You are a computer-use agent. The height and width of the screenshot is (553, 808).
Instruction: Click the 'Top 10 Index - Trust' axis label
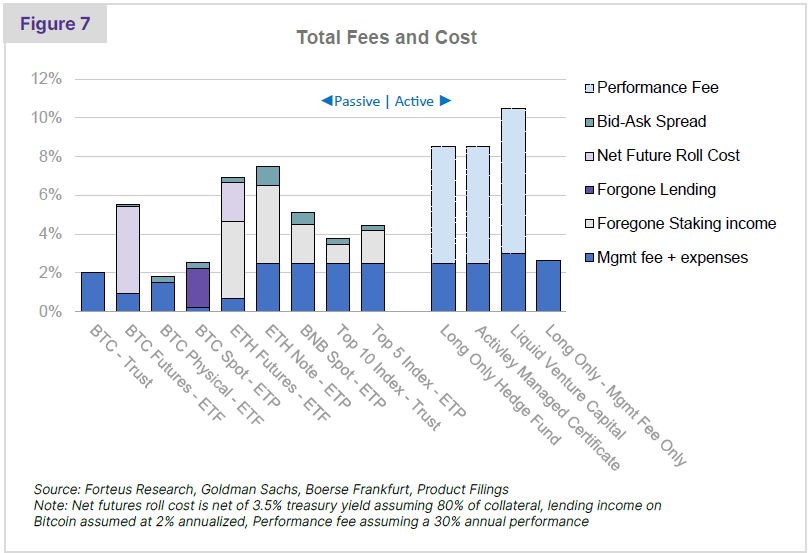[x=388, y=377]
